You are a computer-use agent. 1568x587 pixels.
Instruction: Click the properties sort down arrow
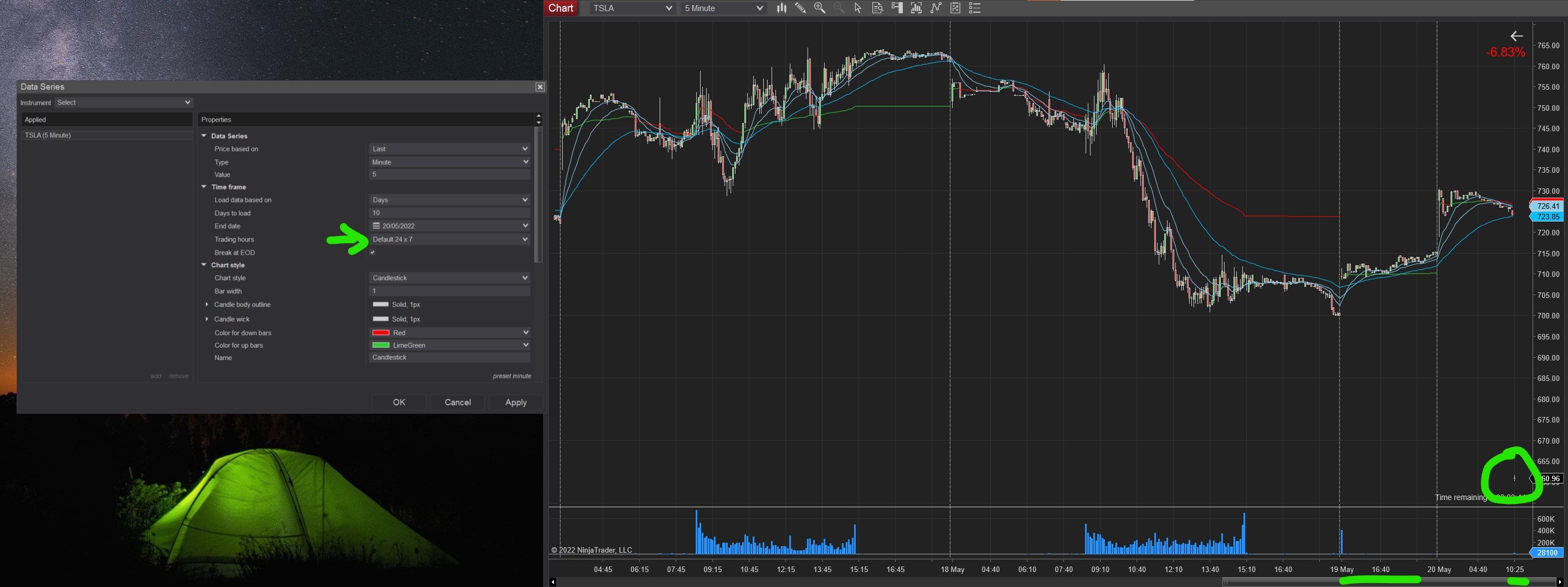538,123
